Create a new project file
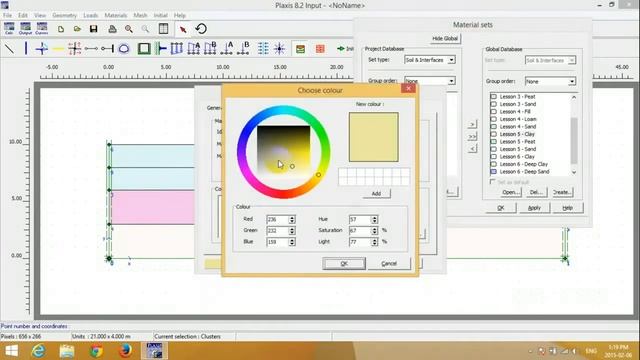 pyautogui.click(x=61, y=29)
